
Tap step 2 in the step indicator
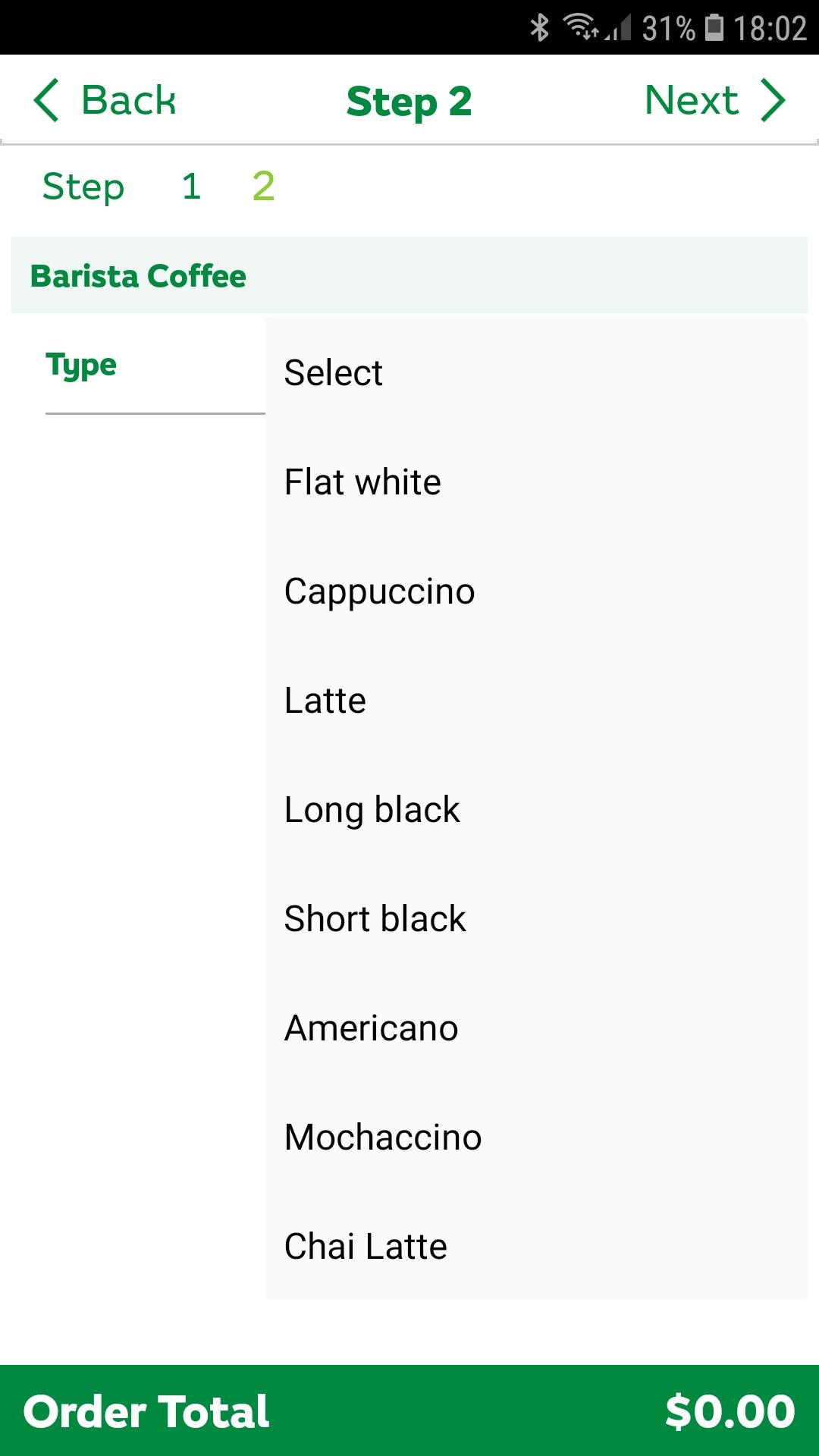pyautogui.click(x=263, y=187)
